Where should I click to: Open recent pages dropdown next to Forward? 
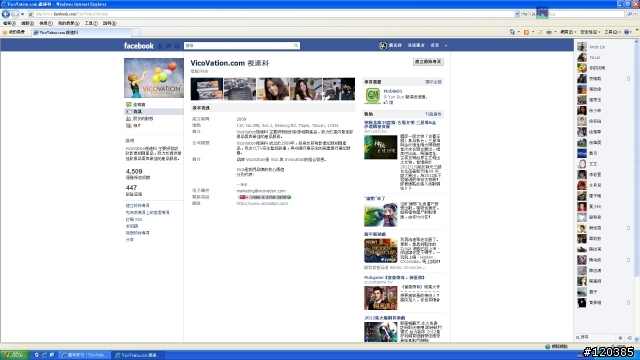coord(22,14)
